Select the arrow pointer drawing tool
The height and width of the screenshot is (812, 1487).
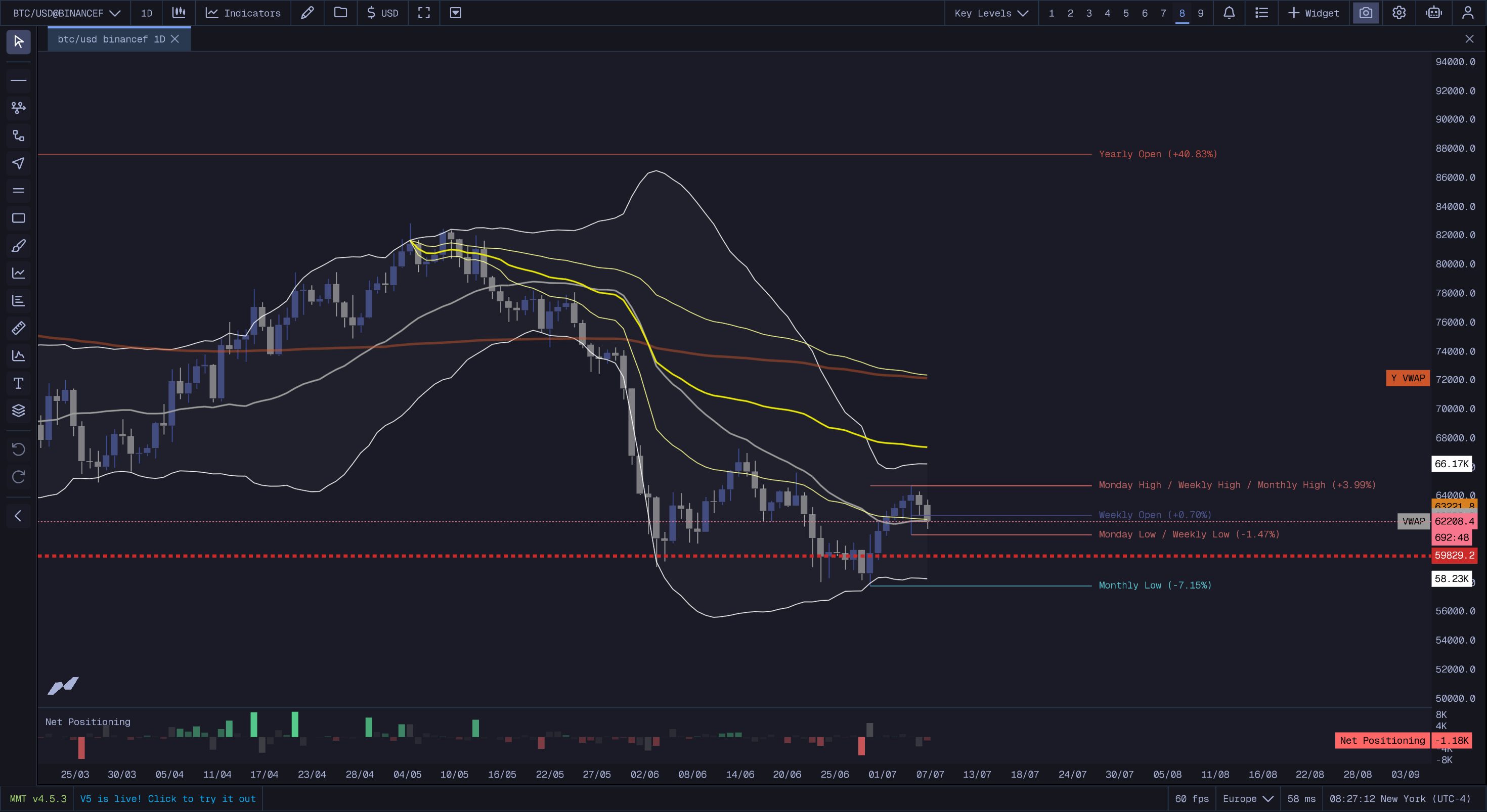(x=19, y=163)
